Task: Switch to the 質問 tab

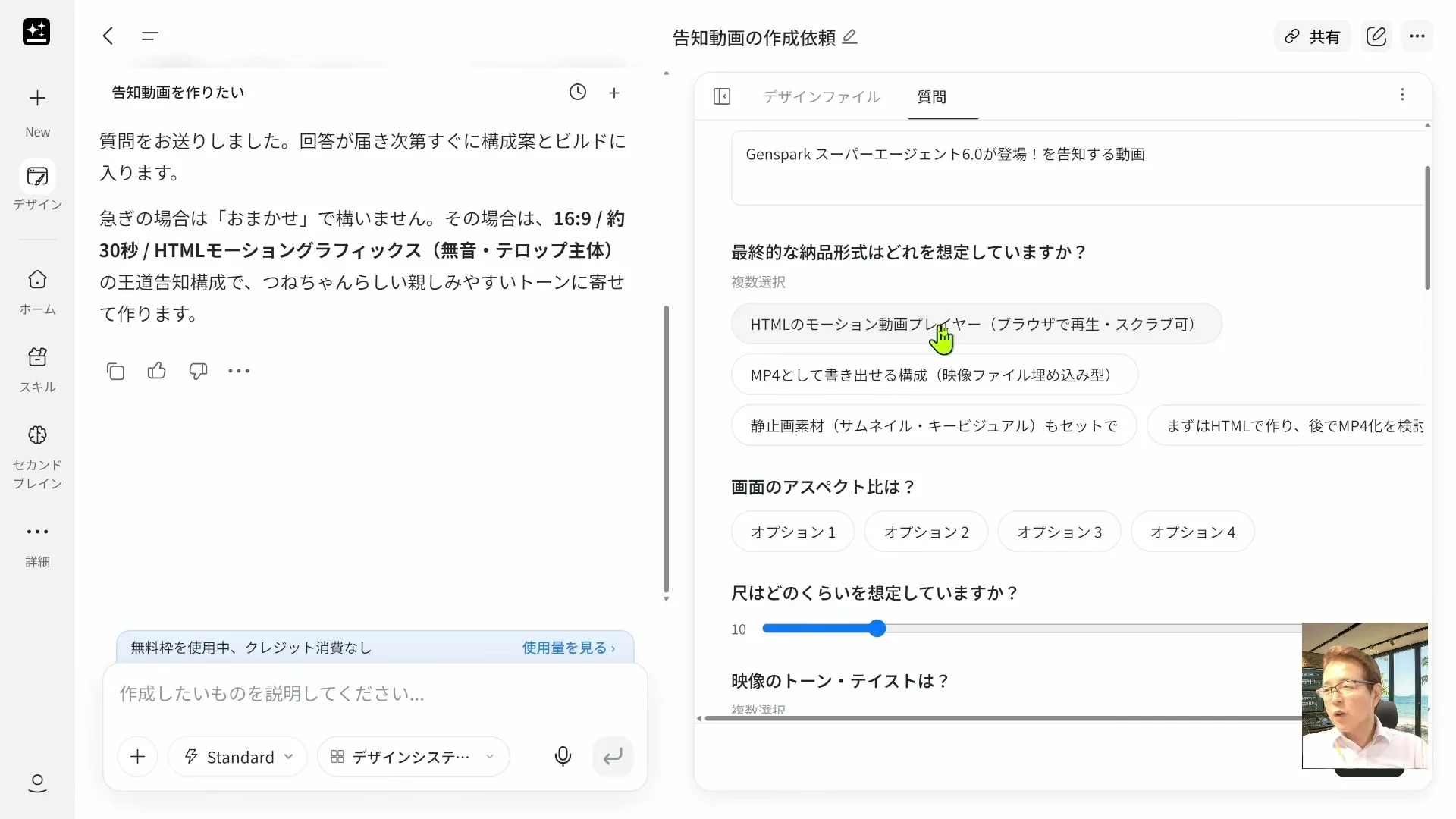Action: [932, 96]
